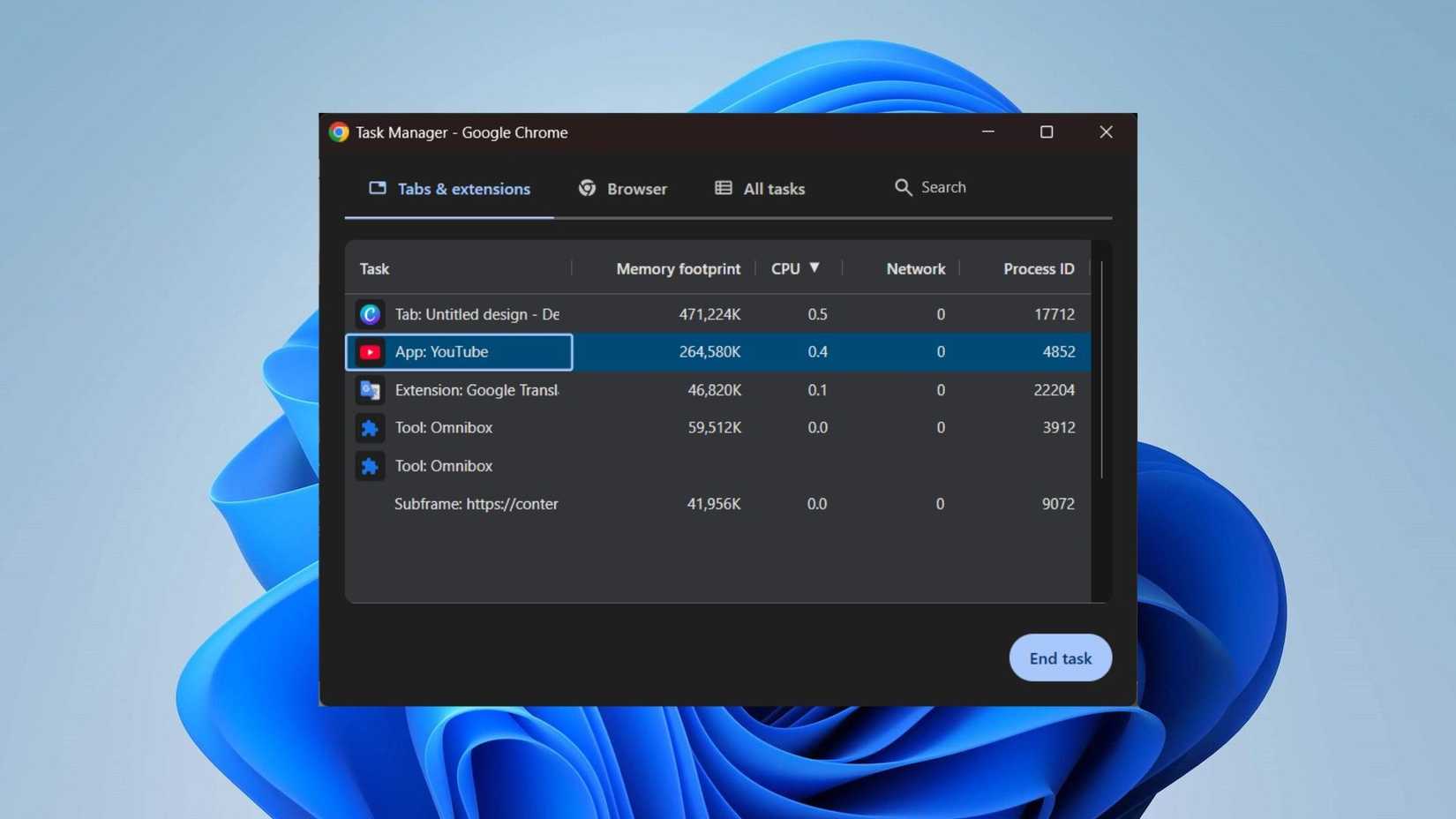Sort by the Task column header

374,269
